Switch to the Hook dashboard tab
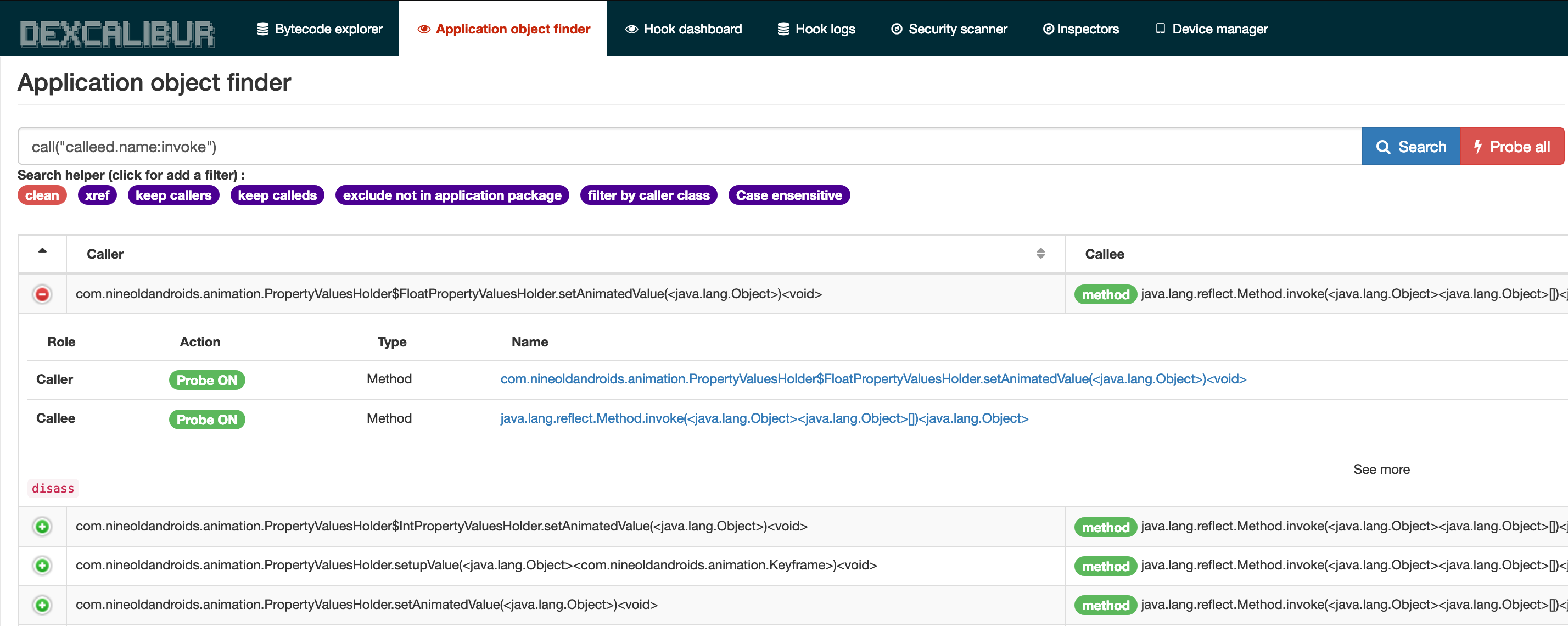The height and width of the screenshot is (626, 1568). coord(684,29)
